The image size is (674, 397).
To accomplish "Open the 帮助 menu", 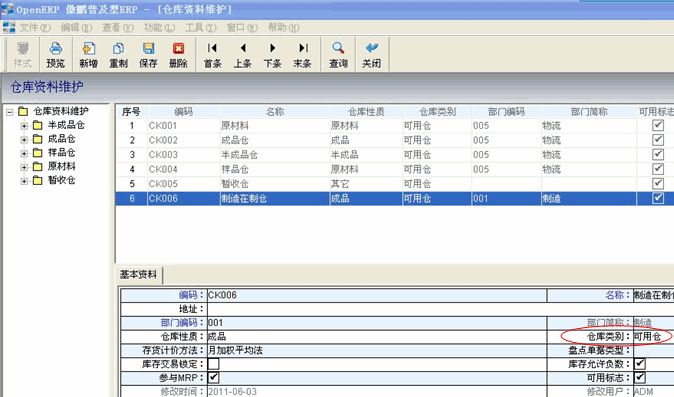I will [283, 28].
